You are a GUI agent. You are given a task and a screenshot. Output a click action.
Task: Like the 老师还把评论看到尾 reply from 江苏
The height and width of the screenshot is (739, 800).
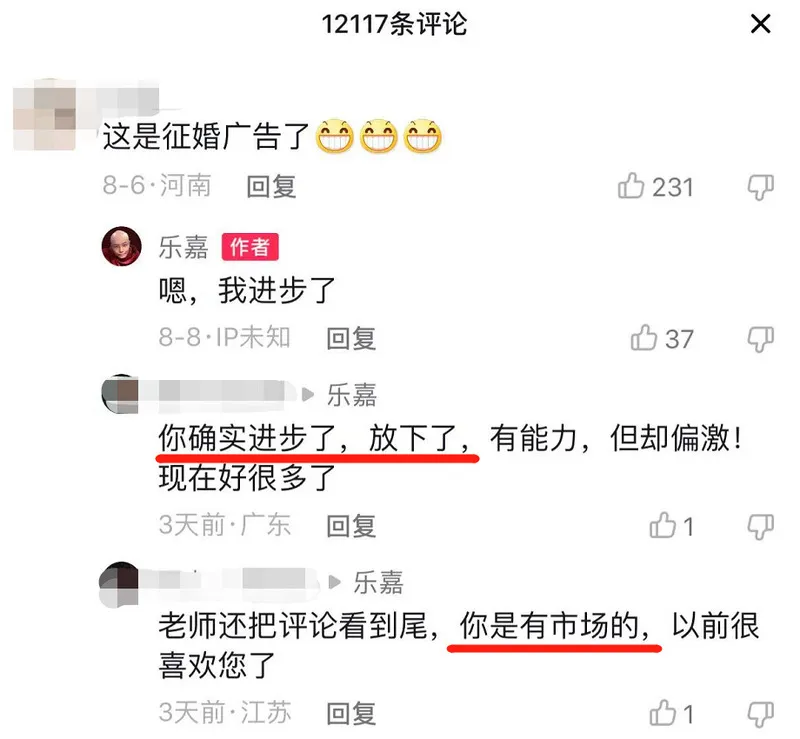click(x=663, y=712)
